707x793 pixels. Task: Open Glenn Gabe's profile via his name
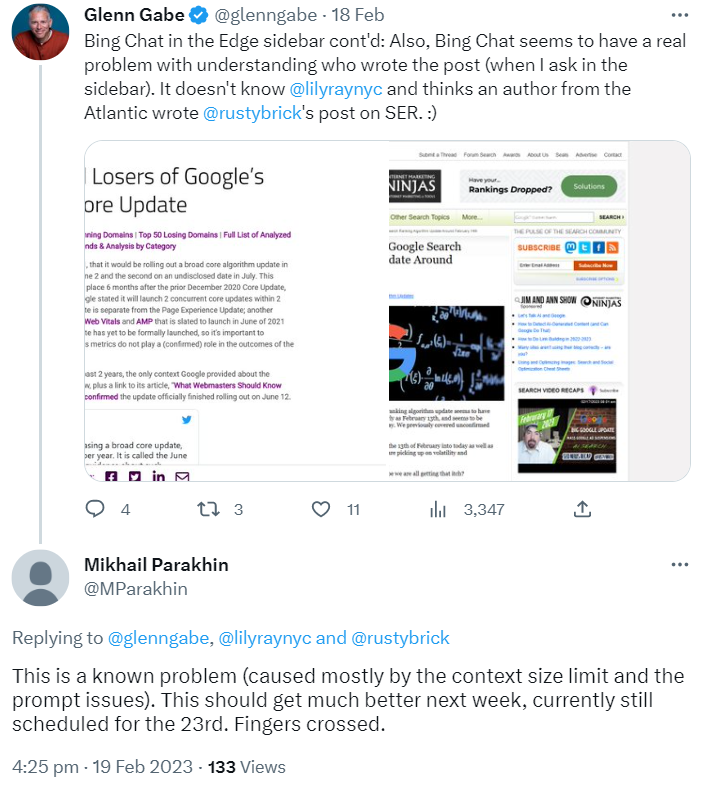point(136,16)
